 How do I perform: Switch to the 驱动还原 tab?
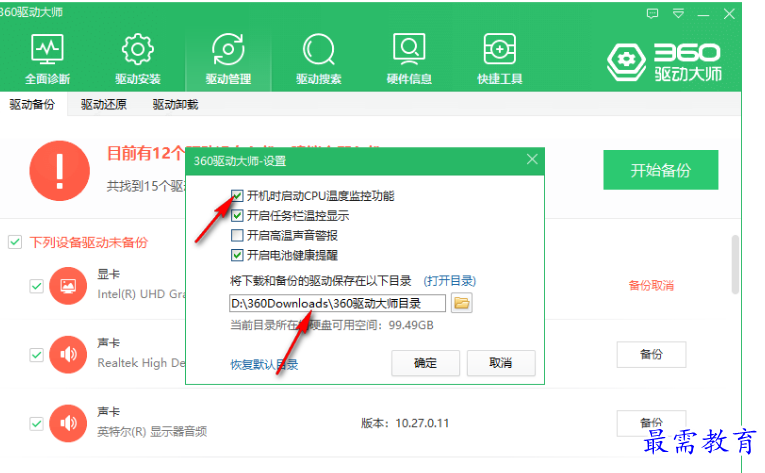(x=103, y=104)
